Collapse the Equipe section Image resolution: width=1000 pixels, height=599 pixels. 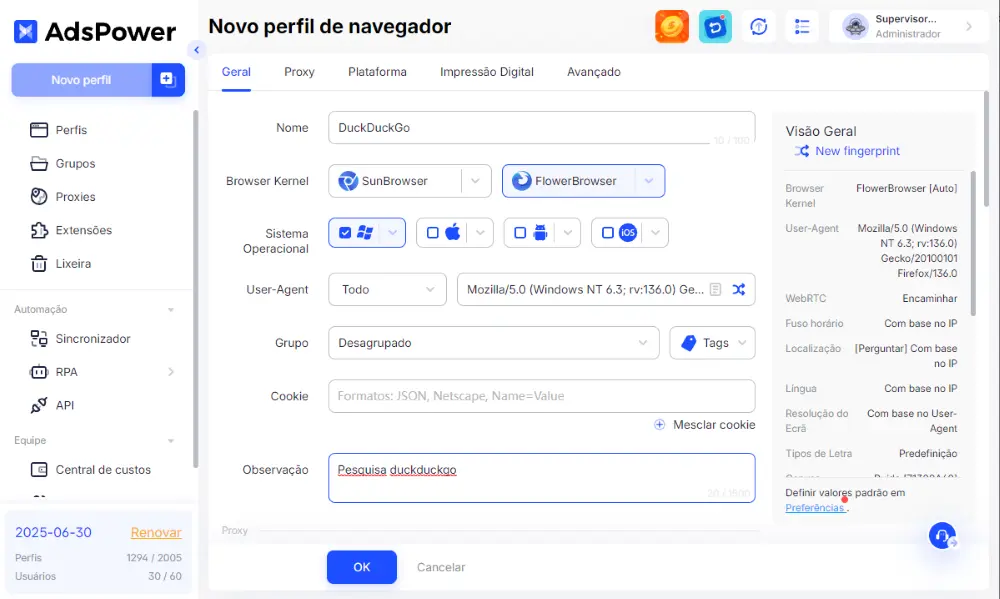tap(170, 441)
